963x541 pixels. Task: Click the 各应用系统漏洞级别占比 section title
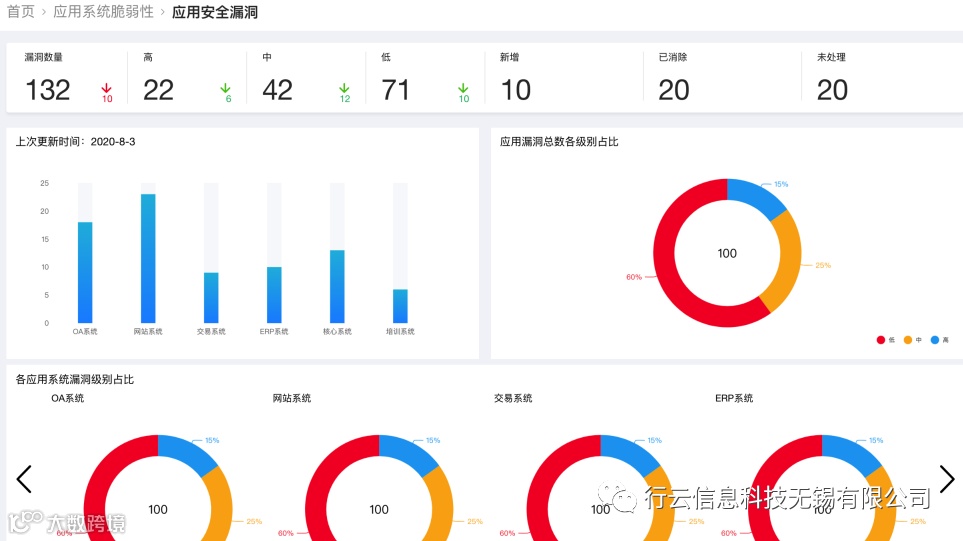[74, 379]
